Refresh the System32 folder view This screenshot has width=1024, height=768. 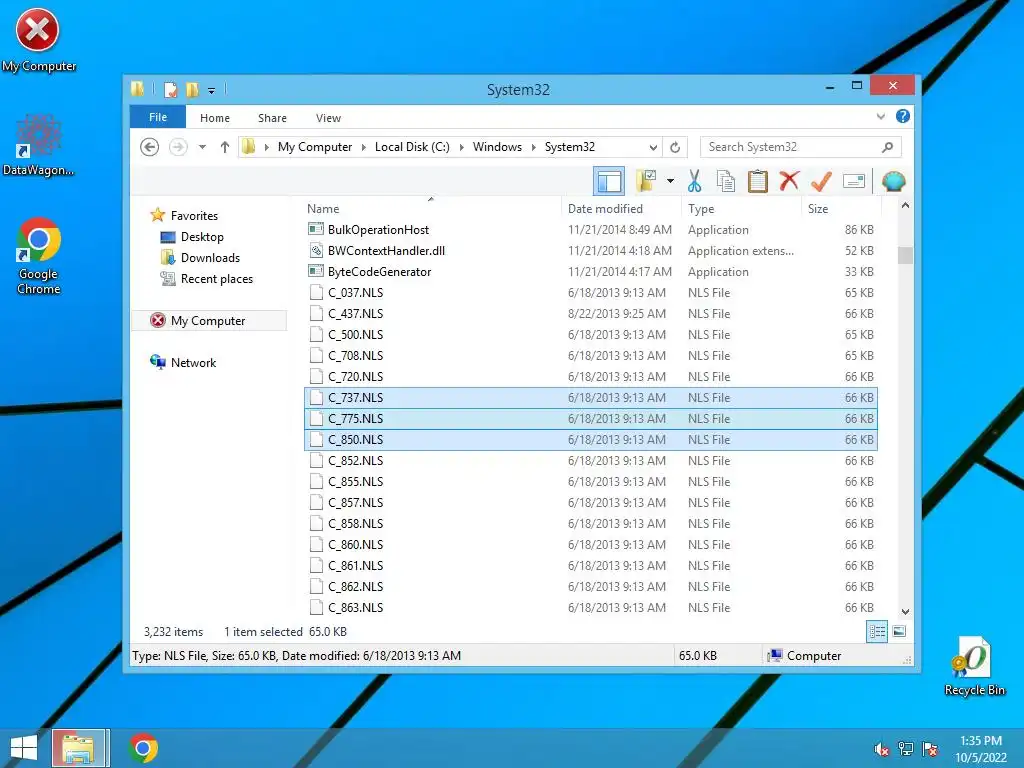click(x=675, y=147)
